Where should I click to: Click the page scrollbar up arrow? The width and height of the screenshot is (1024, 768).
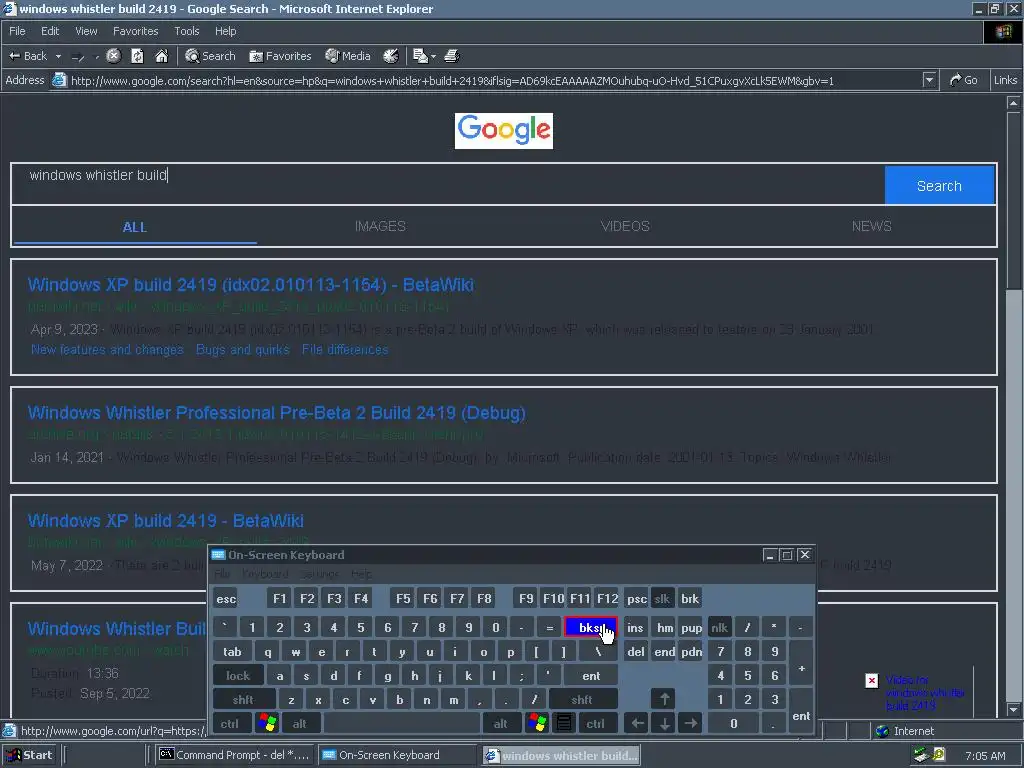[x=1013, y=103]
